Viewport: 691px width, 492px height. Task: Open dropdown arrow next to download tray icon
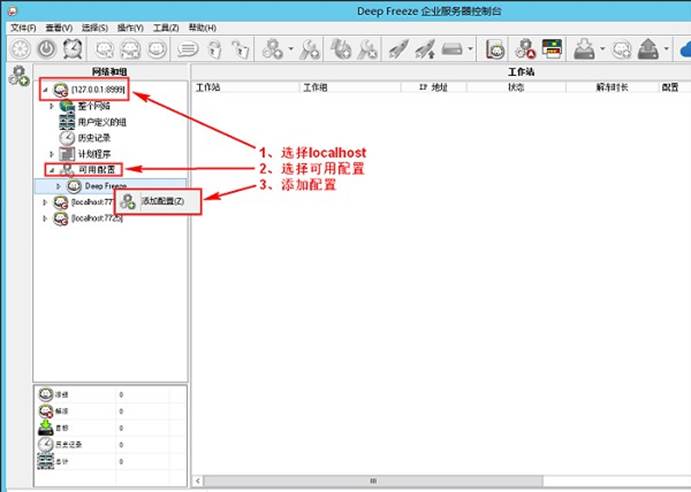point(602,48)
